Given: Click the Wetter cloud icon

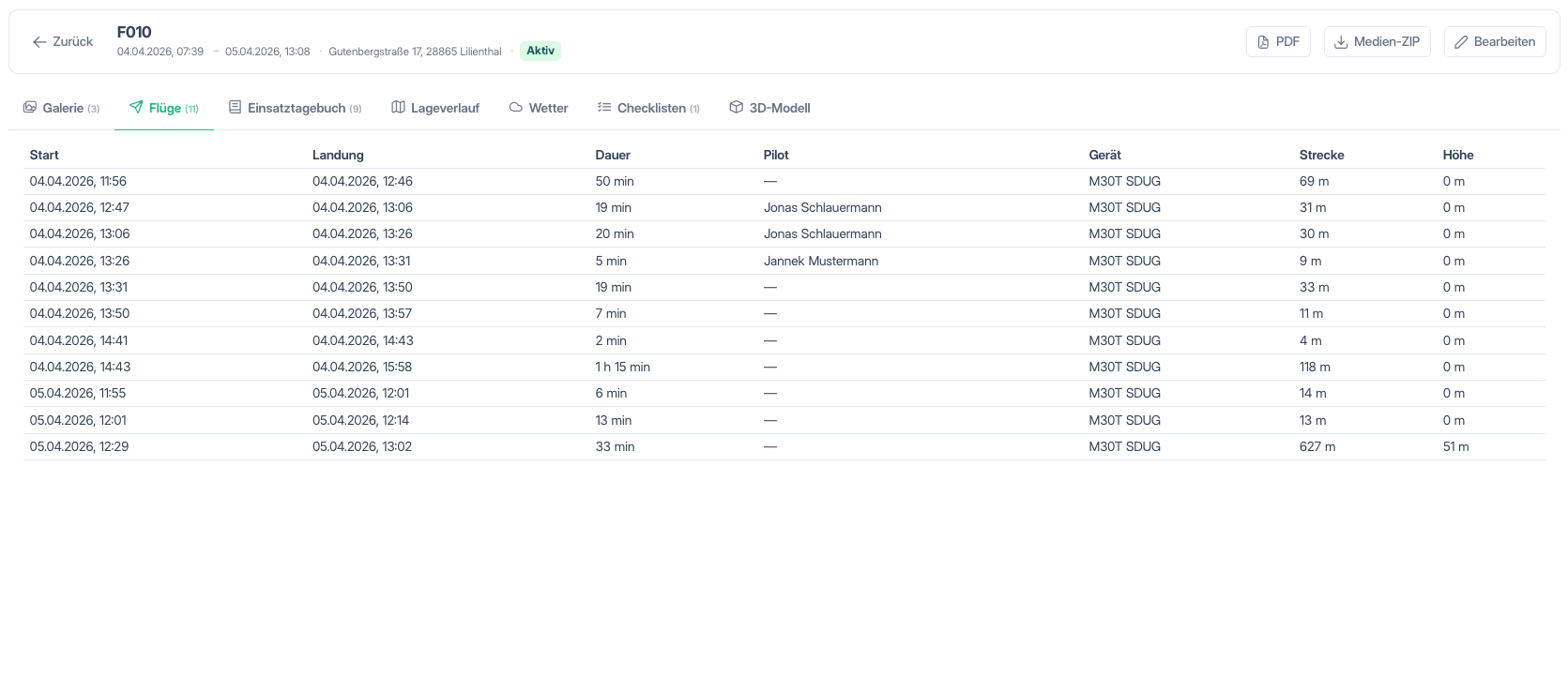Looking at the screenshot, I should (x=516, y=107).
